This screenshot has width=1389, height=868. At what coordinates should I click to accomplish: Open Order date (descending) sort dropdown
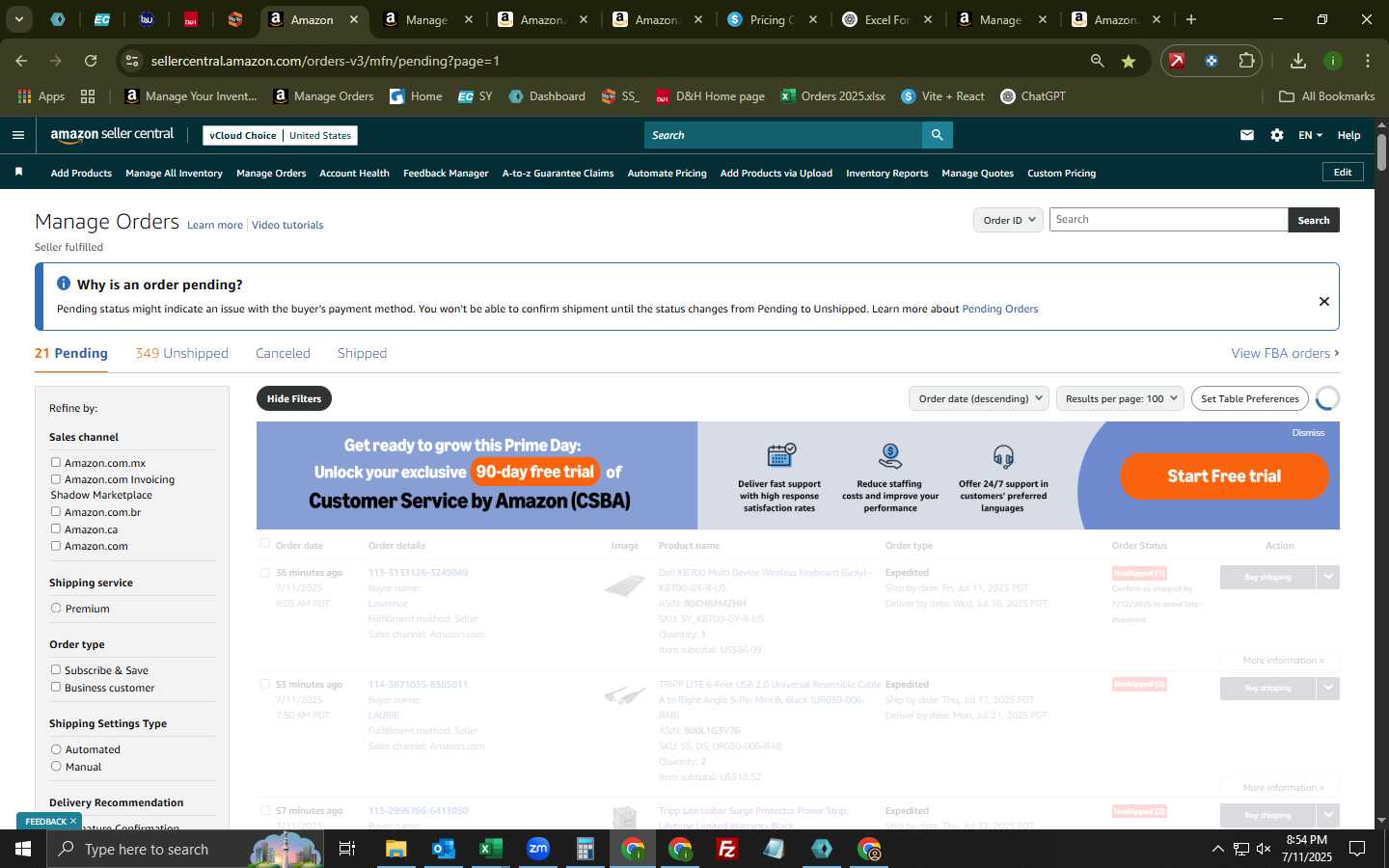pyautogui.click(x=980, y=398)
